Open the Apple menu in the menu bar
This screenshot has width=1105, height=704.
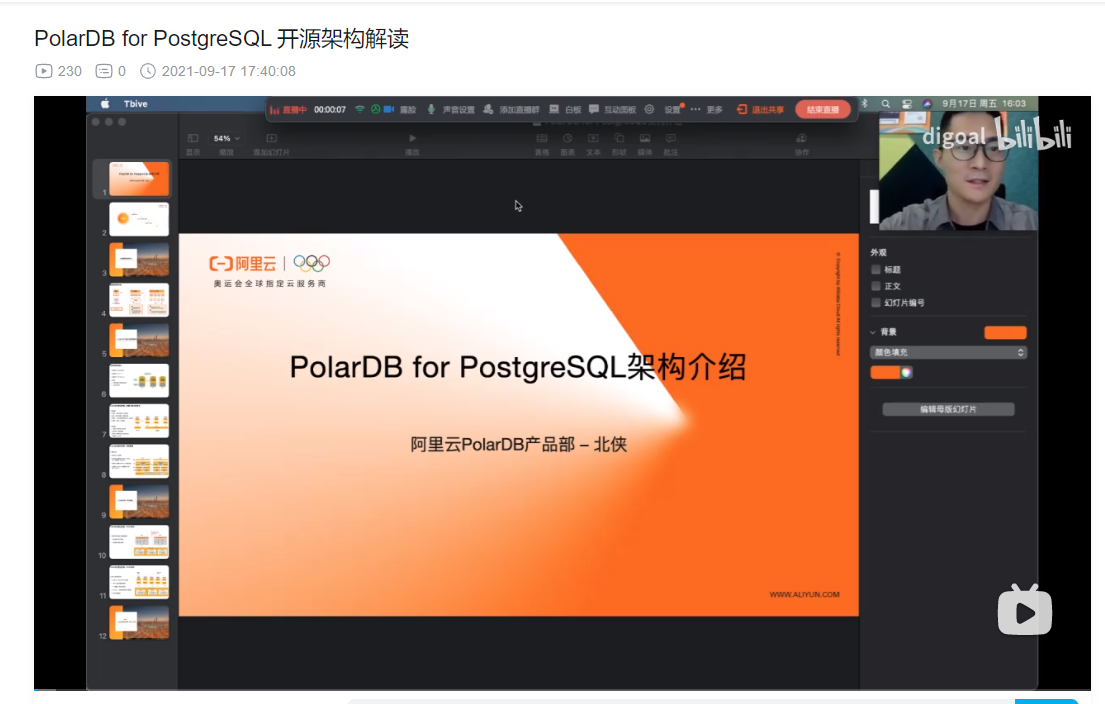(x=105, y=104)
